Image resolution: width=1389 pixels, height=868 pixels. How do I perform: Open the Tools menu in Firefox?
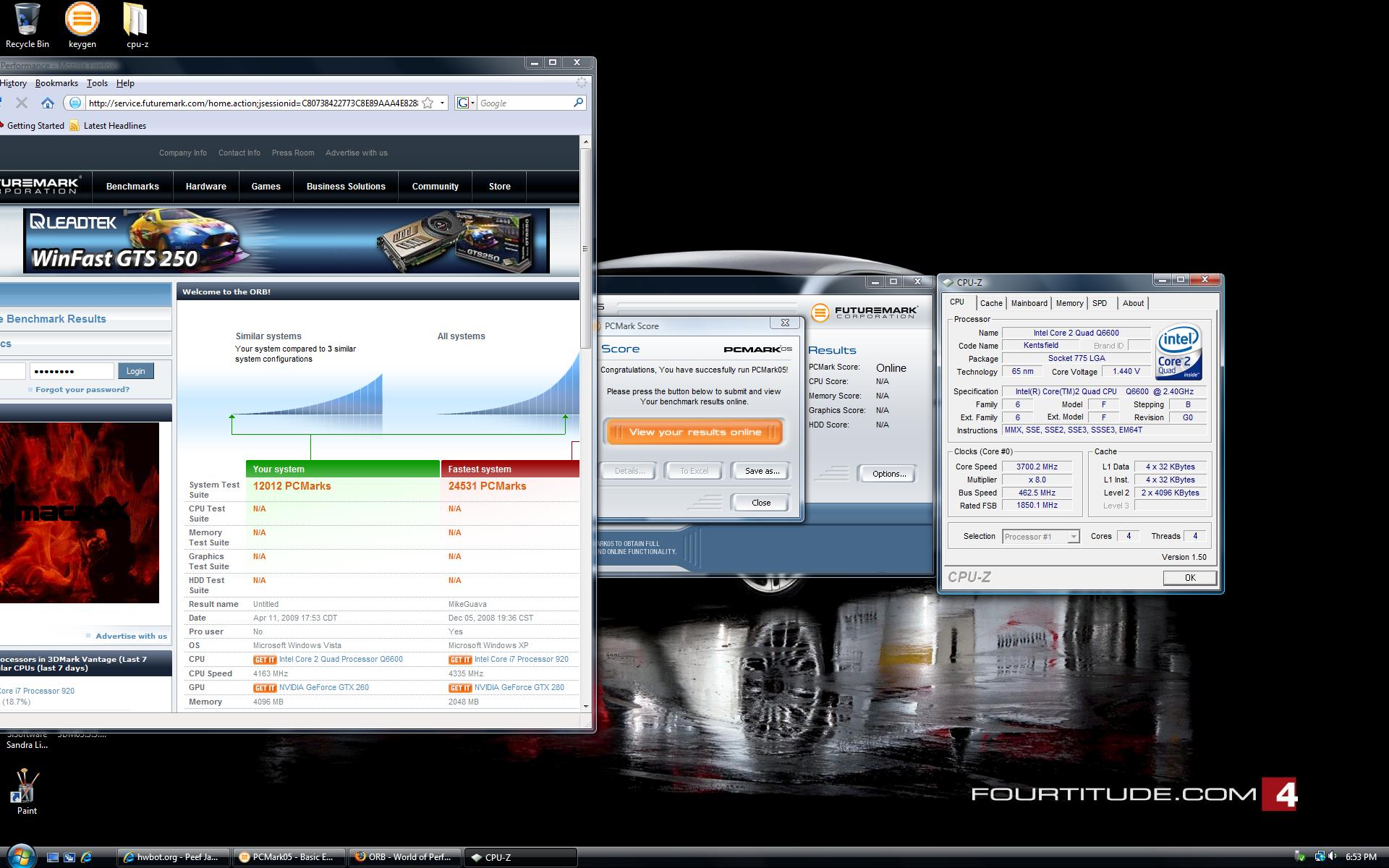97,83
